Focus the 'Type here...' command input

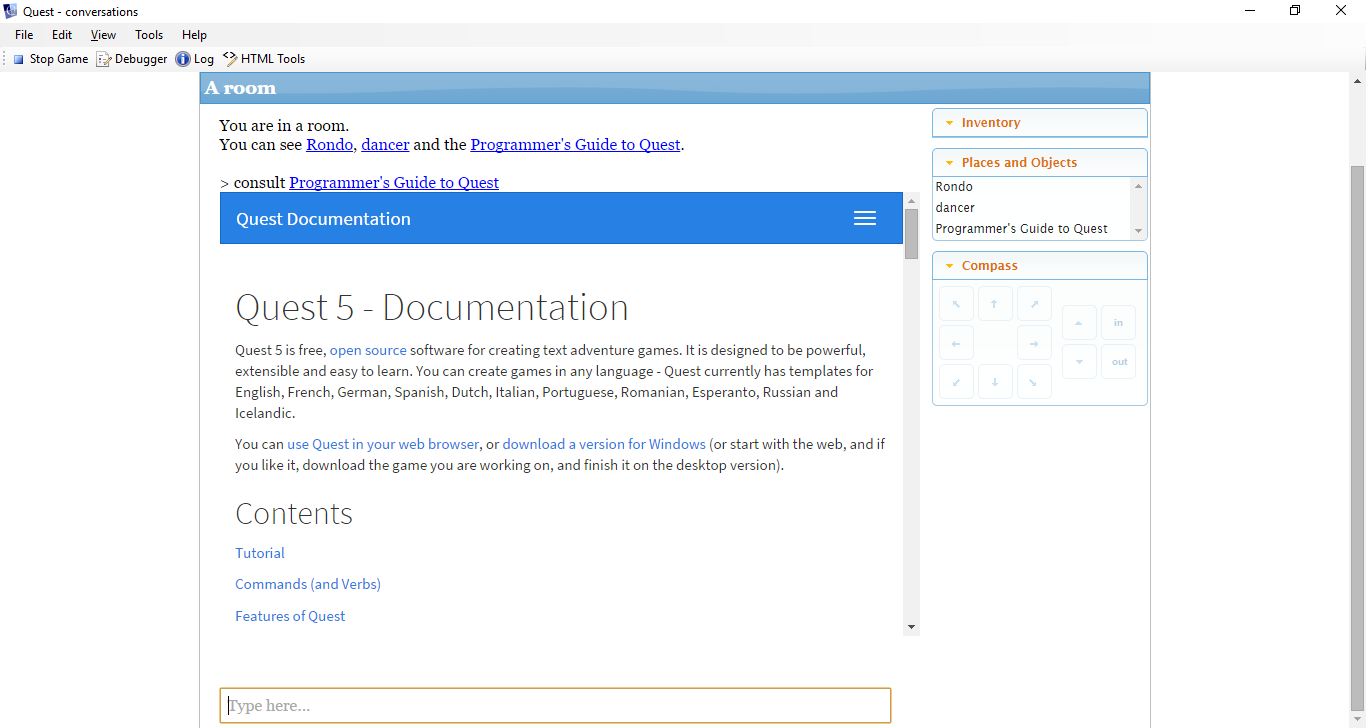coord(555,706)
